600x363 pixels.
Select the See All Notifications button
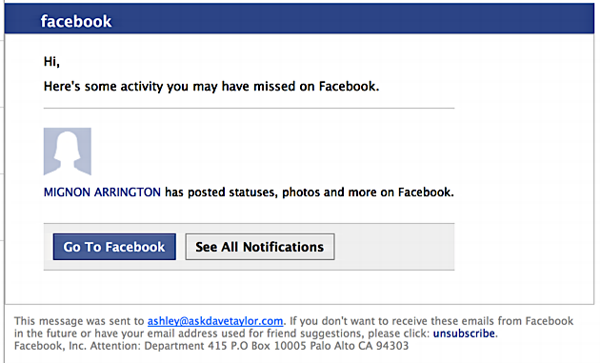tap(260, 247)
